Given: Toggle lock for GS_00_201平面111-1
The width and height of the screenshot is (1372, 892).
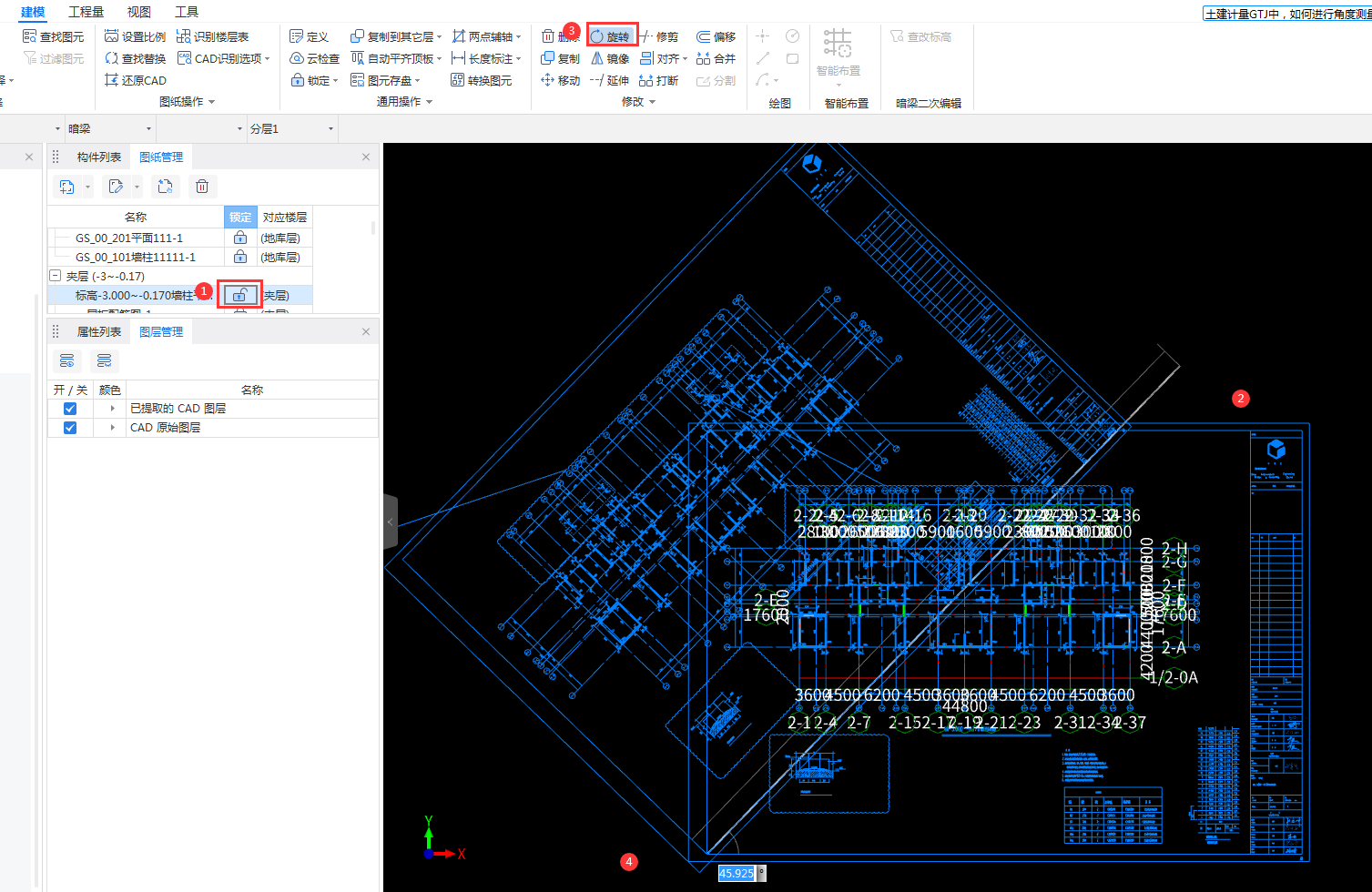Looking at the screenshot, I should click(240, 238).
